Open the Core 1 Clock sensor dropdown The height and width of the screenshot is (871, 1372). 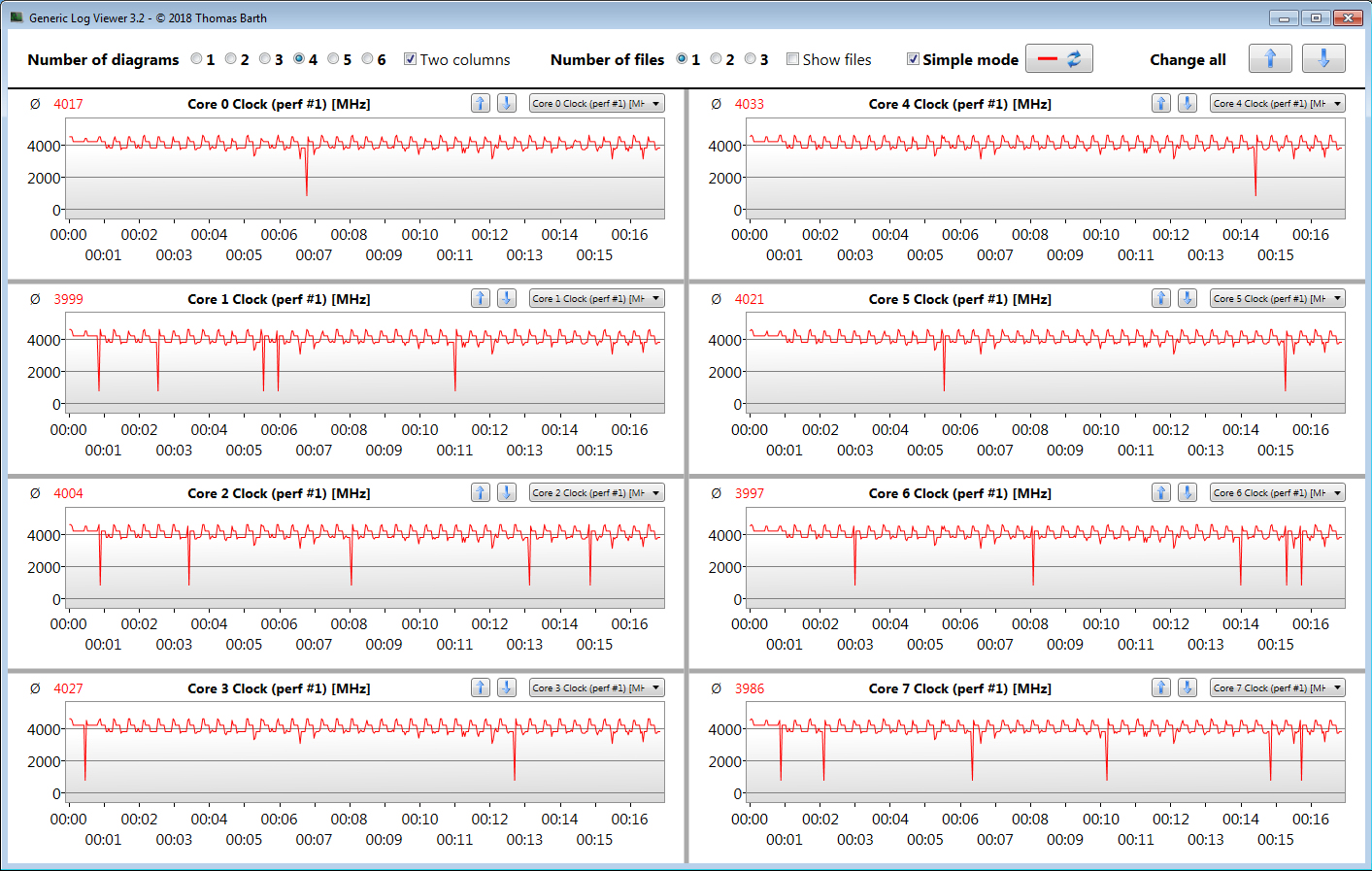[x=596, y=299]
